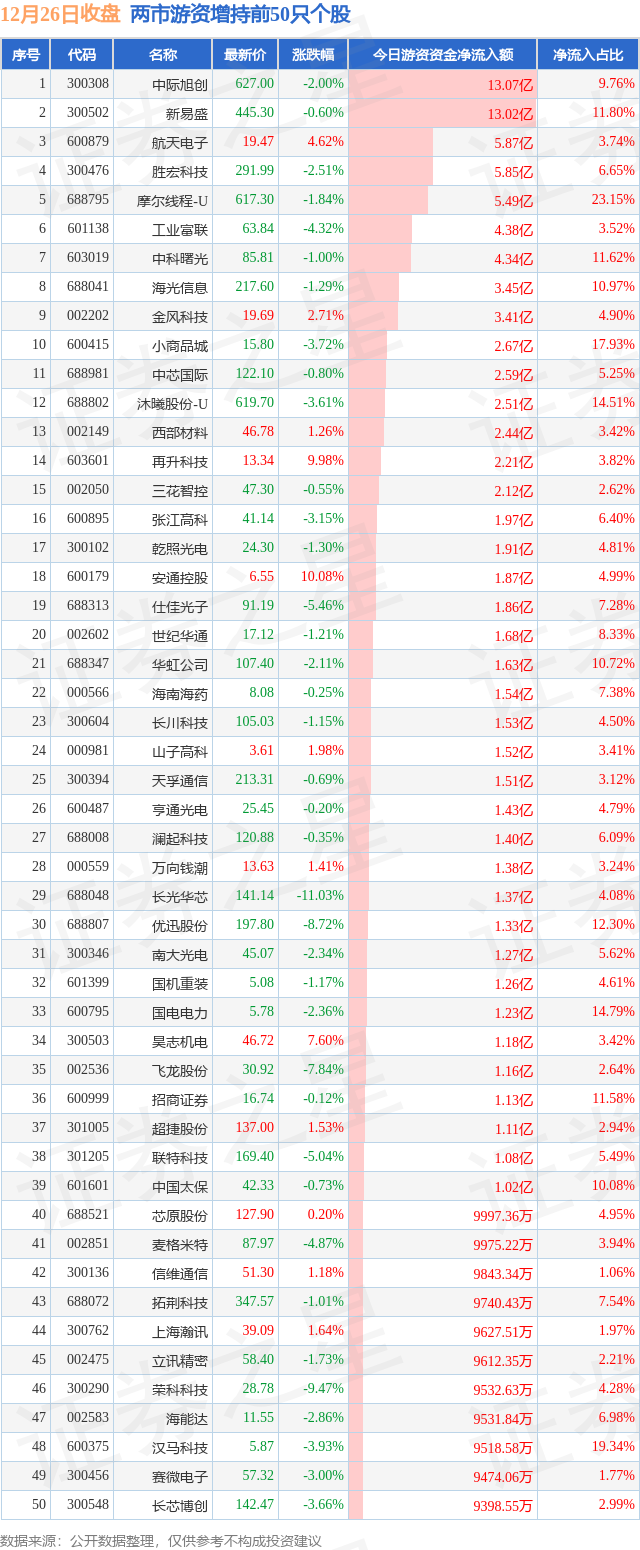Click 飞龙股份 change -7.84%
The height and width of the screenshot is (1550, 640).
pyautogui.click(x=324, y=1070)
